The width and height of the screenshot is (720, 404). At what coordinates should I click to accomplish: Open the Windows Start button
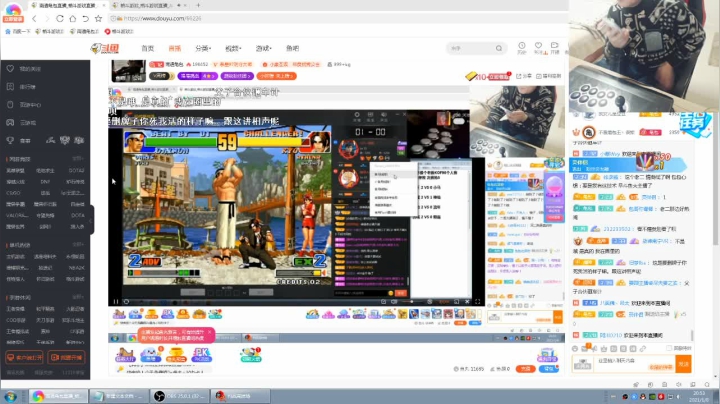(11, 396)
